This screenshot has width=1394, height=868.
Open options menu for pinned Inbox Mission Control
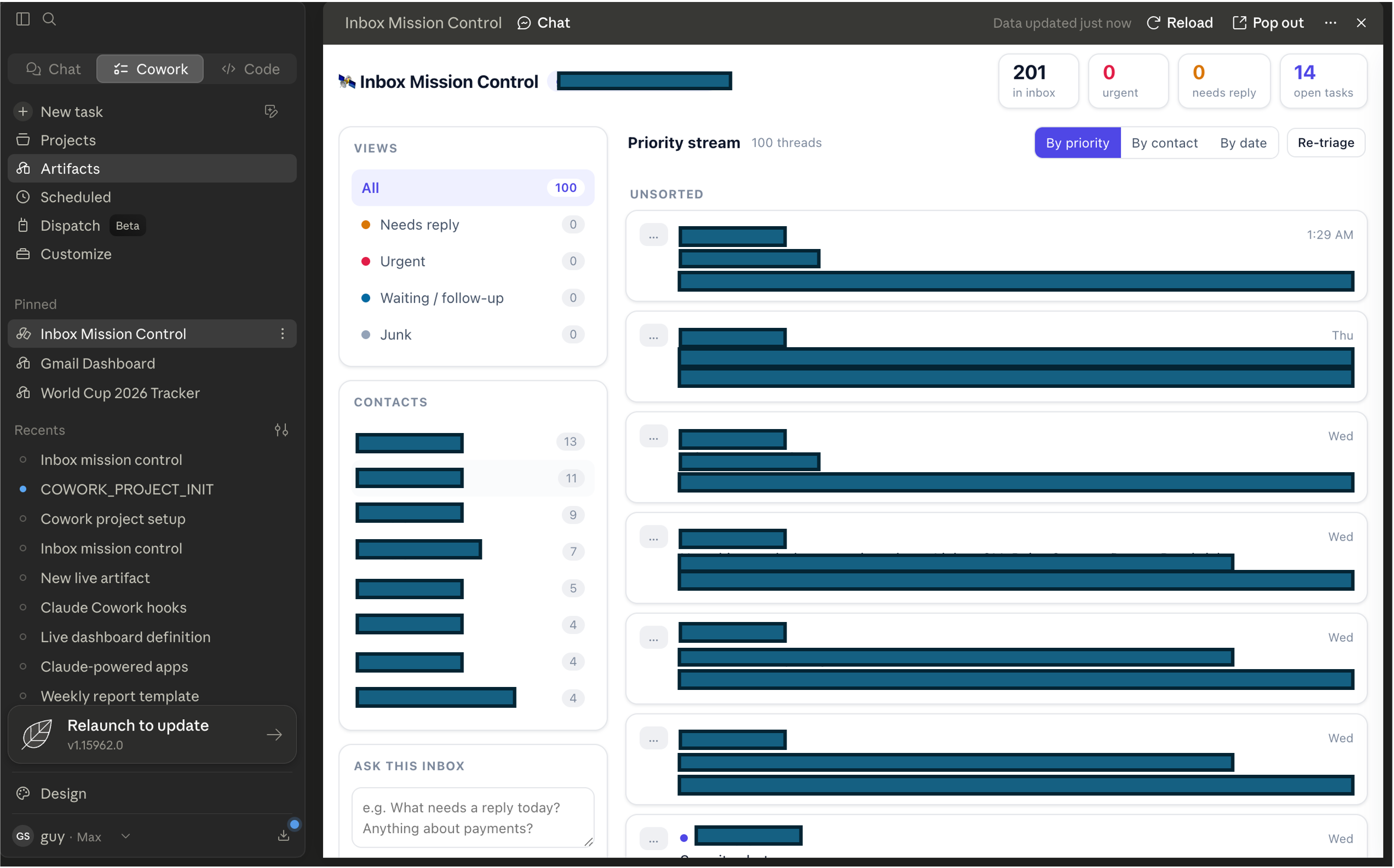[282, 333]
